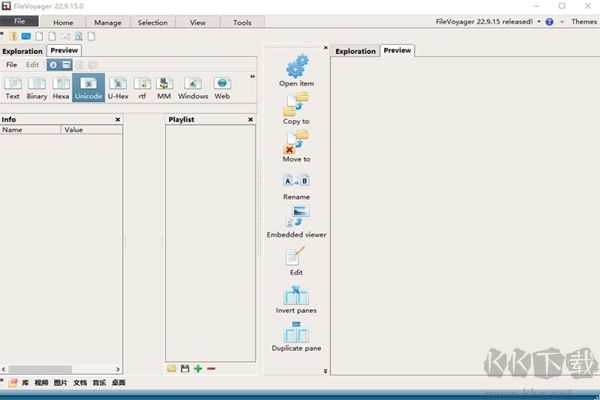Click Info scrollbar right arrow
The width and height of the screenshot is (600, 400).
[118, 369]
